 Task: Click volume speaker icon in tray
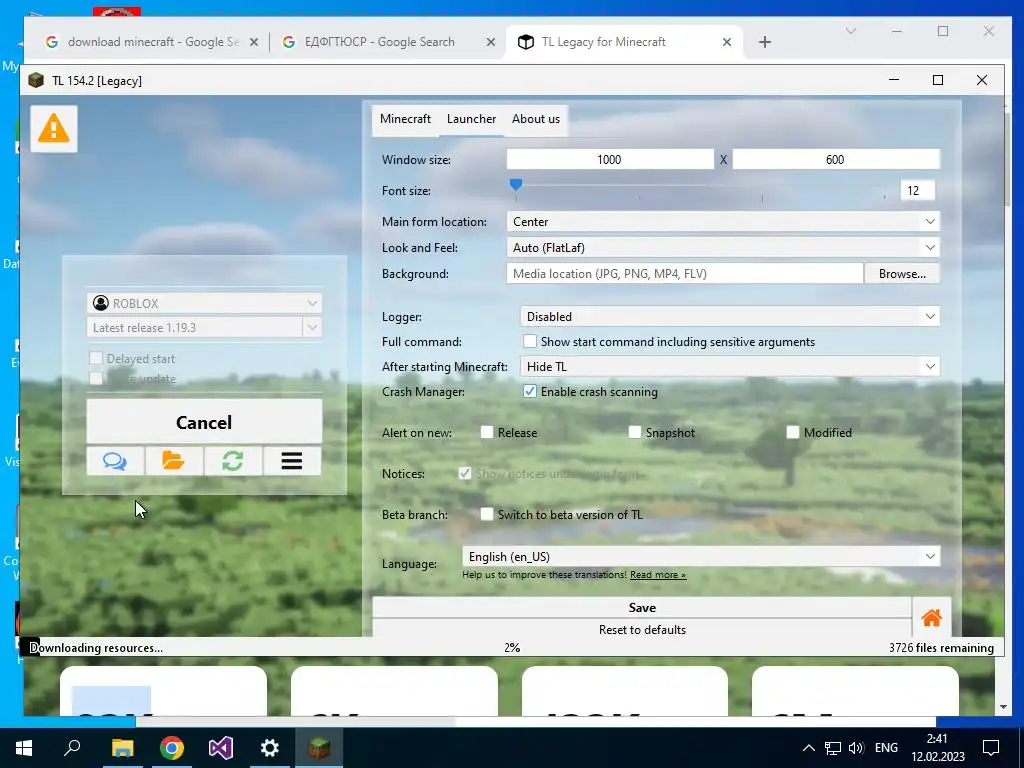[x=856, y=748]
